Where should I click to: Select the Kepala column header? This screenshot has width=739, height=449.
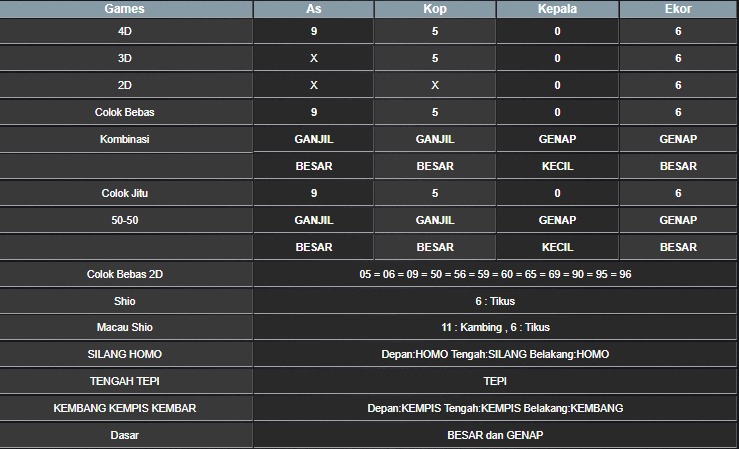coord(557,9)
